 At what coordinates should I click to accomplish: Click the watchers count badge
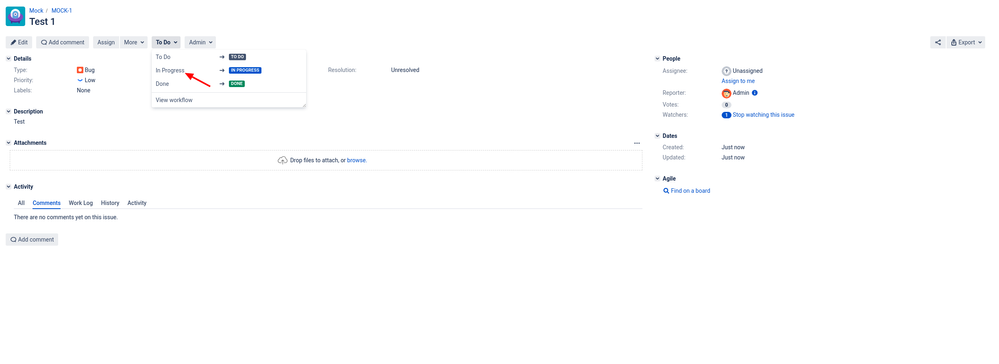click(x=726, y=115)
